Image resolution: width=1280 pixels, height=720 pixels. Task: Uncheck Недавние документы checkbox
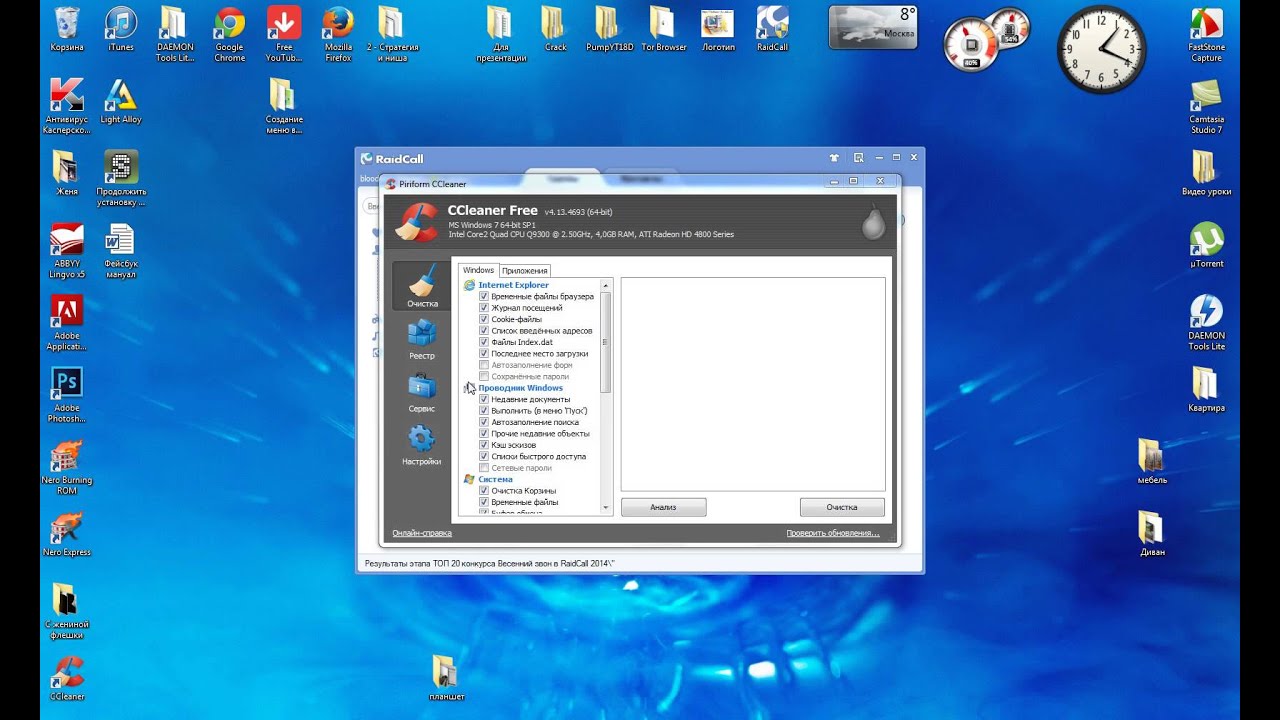click(x=484, y=399)
